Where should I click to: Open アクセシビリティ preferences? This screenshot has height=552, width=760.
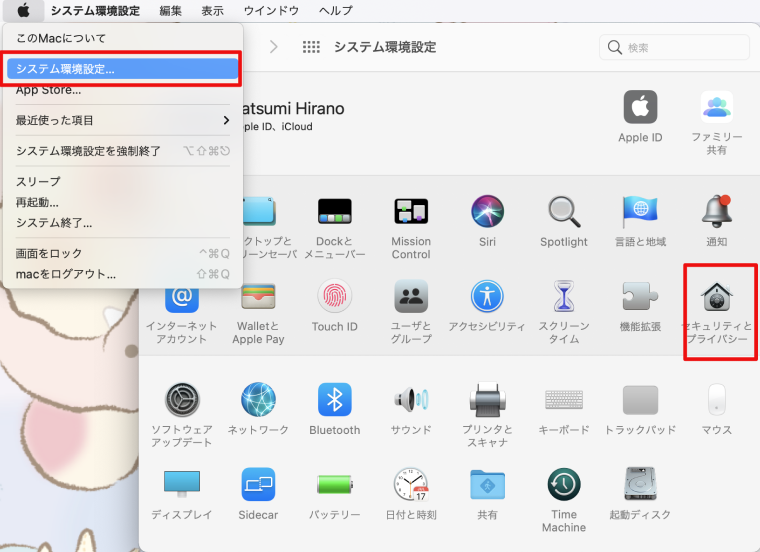(487, 306)
